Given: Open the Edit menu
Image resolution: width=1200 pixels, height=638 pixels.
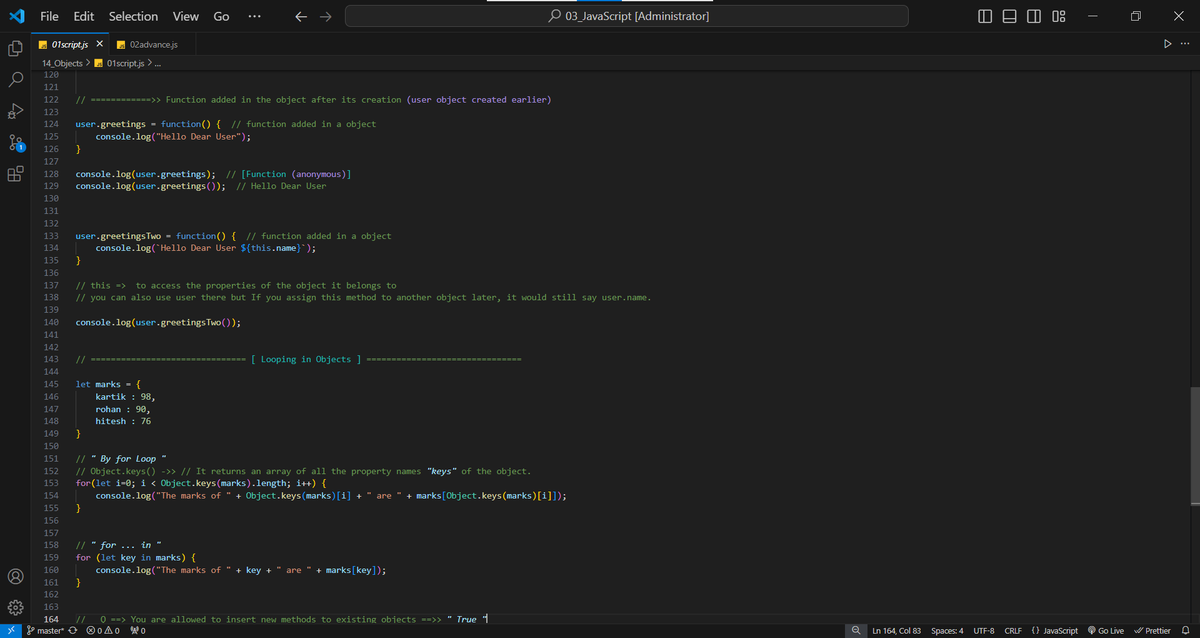Looking at the screenshot, I should click(84, 16).
